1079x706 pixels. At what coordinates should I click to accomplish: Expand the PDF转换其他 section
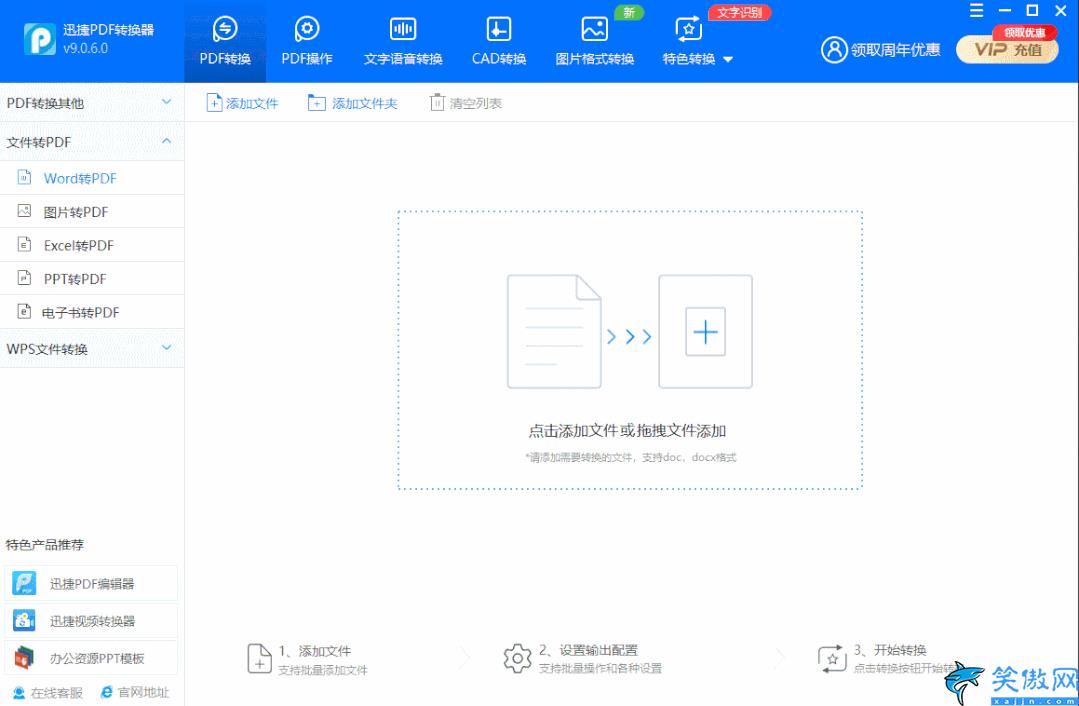[92, 103]
